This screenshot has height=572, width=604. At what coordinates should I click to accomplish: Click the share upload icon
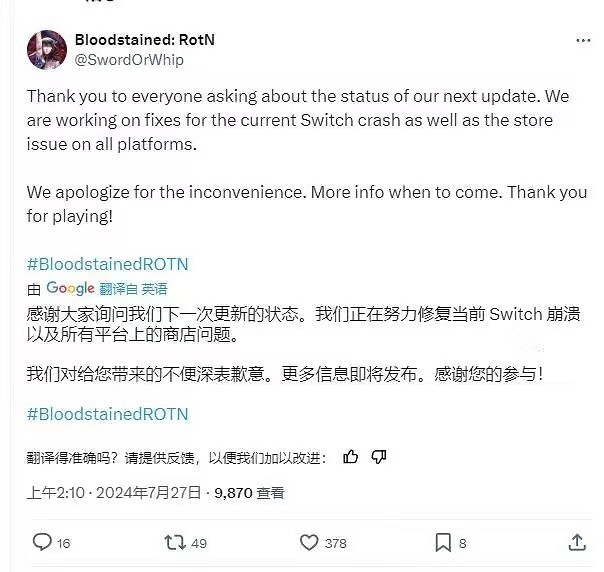(577, 543)
